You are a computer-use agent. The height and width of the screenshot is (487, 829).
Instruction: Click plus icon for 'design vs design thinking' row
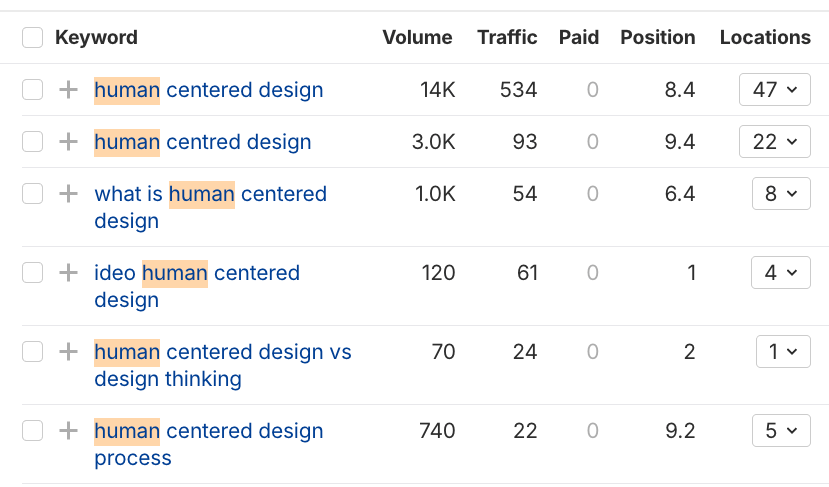[x=68, y=352]
